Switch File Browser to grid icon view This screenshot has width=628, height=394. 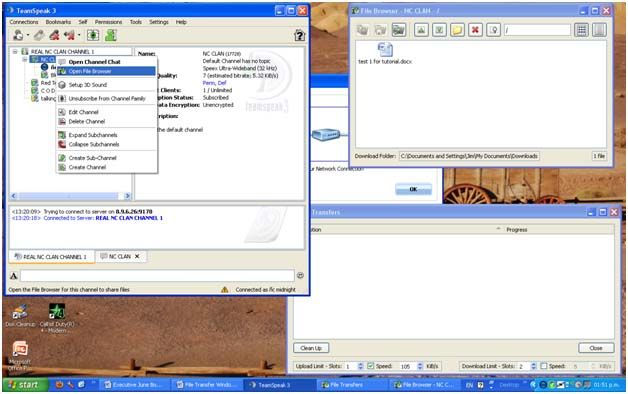pos(582,30)
